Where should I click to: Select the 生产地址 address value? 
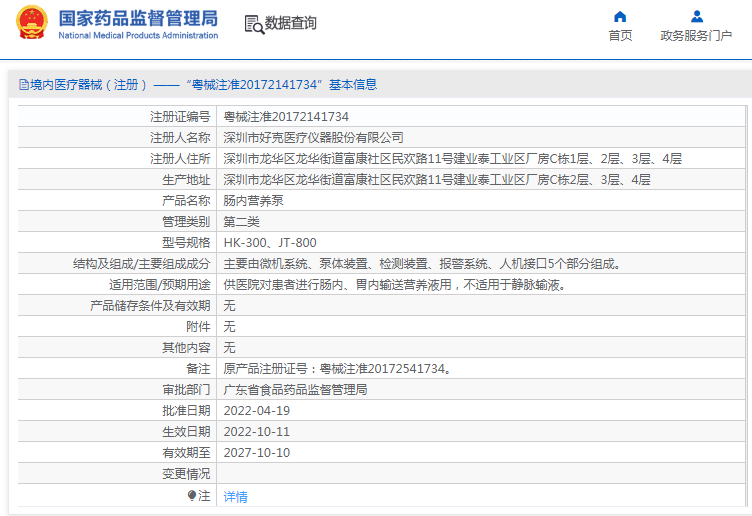click(437, 180)
